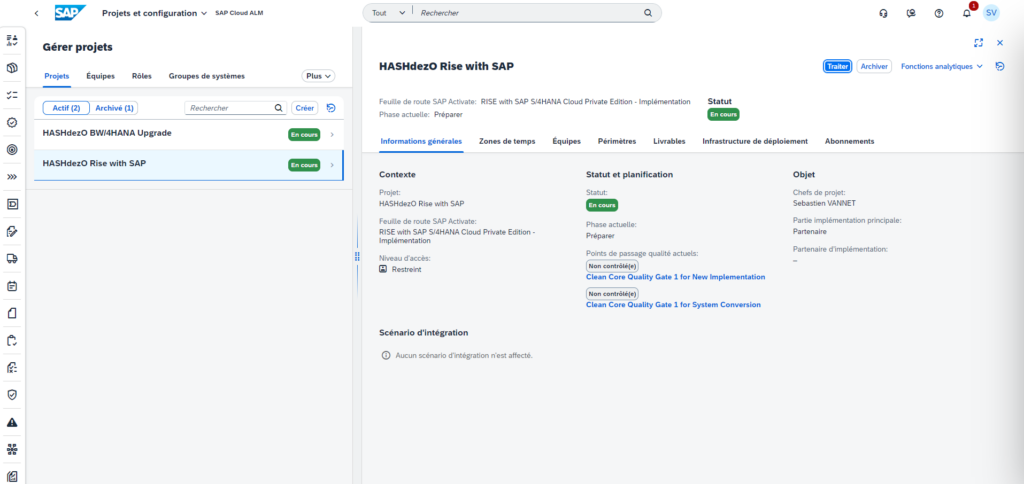
Task: Click the back arrow beside SAP logo
Action: coord(37,13)
